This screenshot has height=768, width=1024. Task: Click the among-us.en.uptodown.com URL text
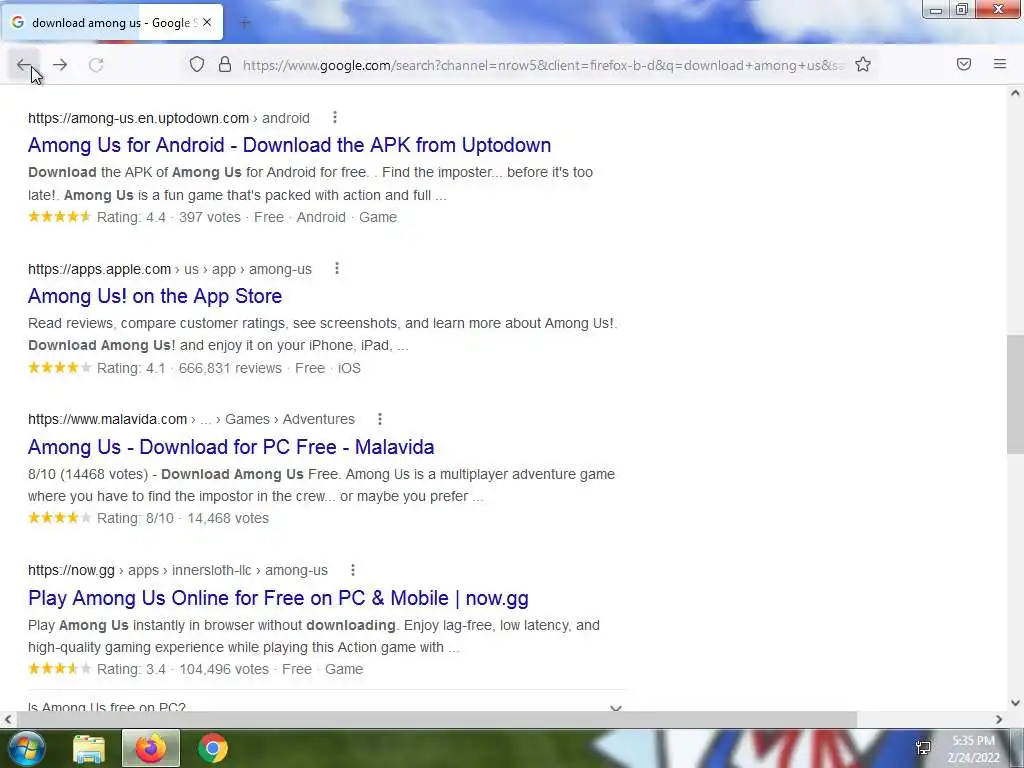click(x=138, y=118)
